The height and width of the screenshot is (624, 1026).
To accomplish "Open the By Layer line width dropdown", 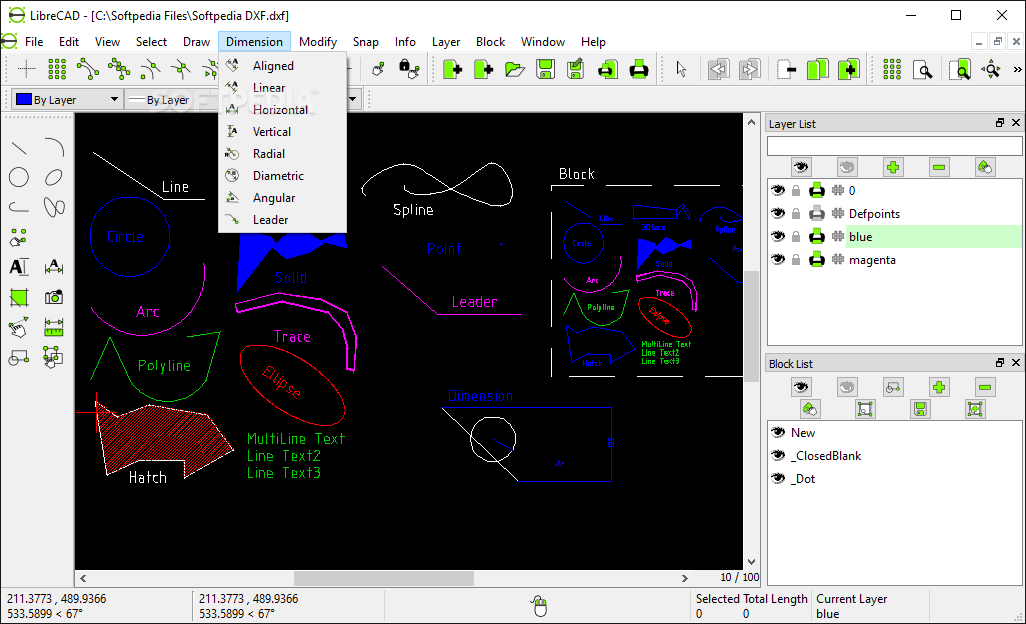I will 173,99.
